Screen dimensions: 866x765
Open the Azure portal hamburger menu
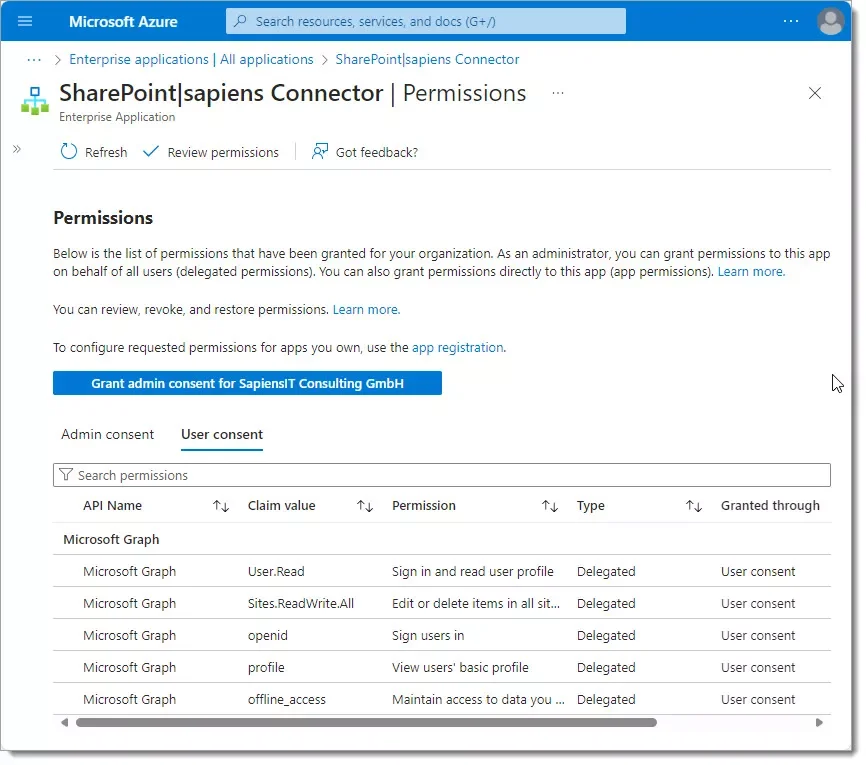point(25,21)
